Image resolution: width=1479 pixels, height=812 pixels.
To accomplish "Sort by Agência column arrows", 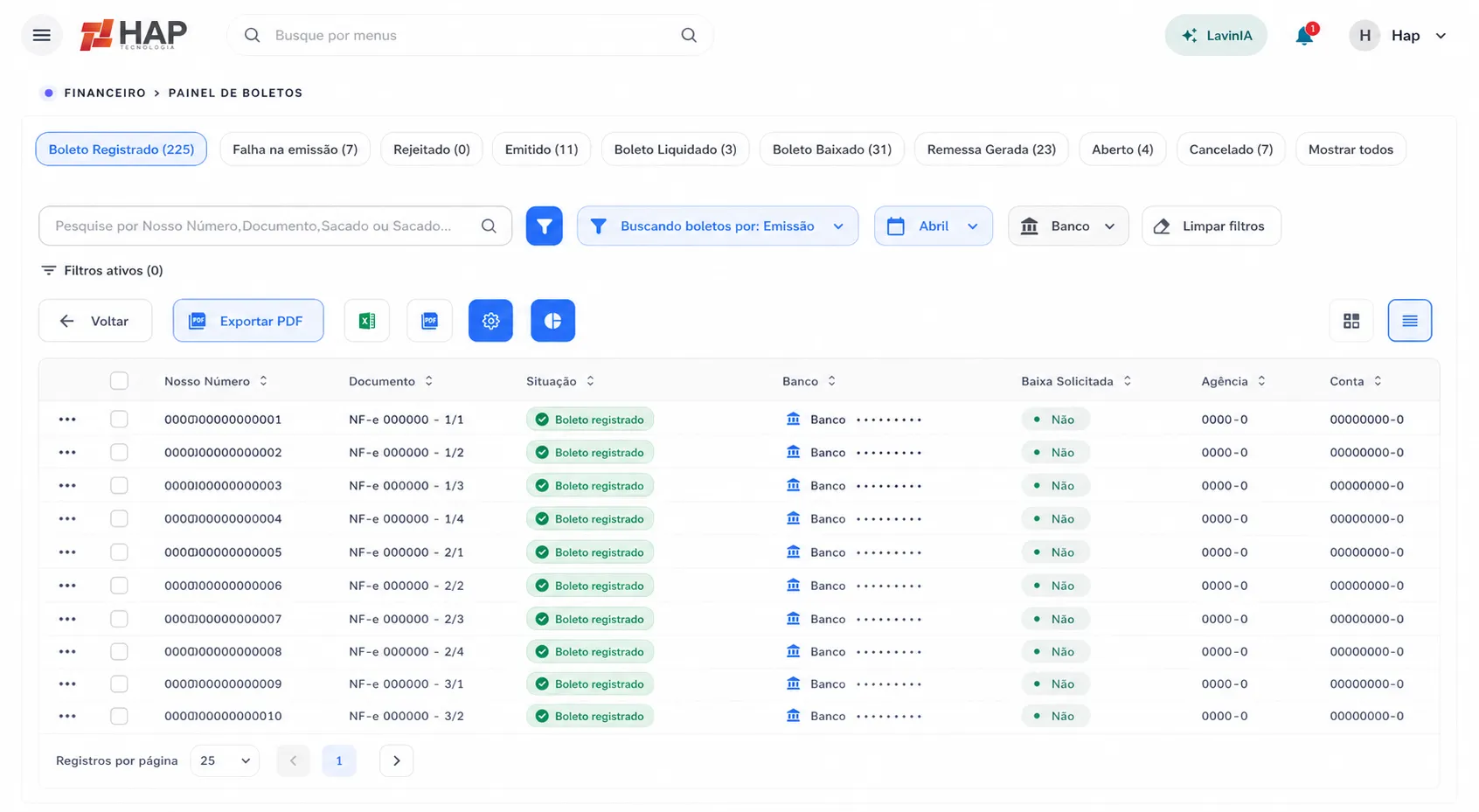I will (x=1261, y=381).
